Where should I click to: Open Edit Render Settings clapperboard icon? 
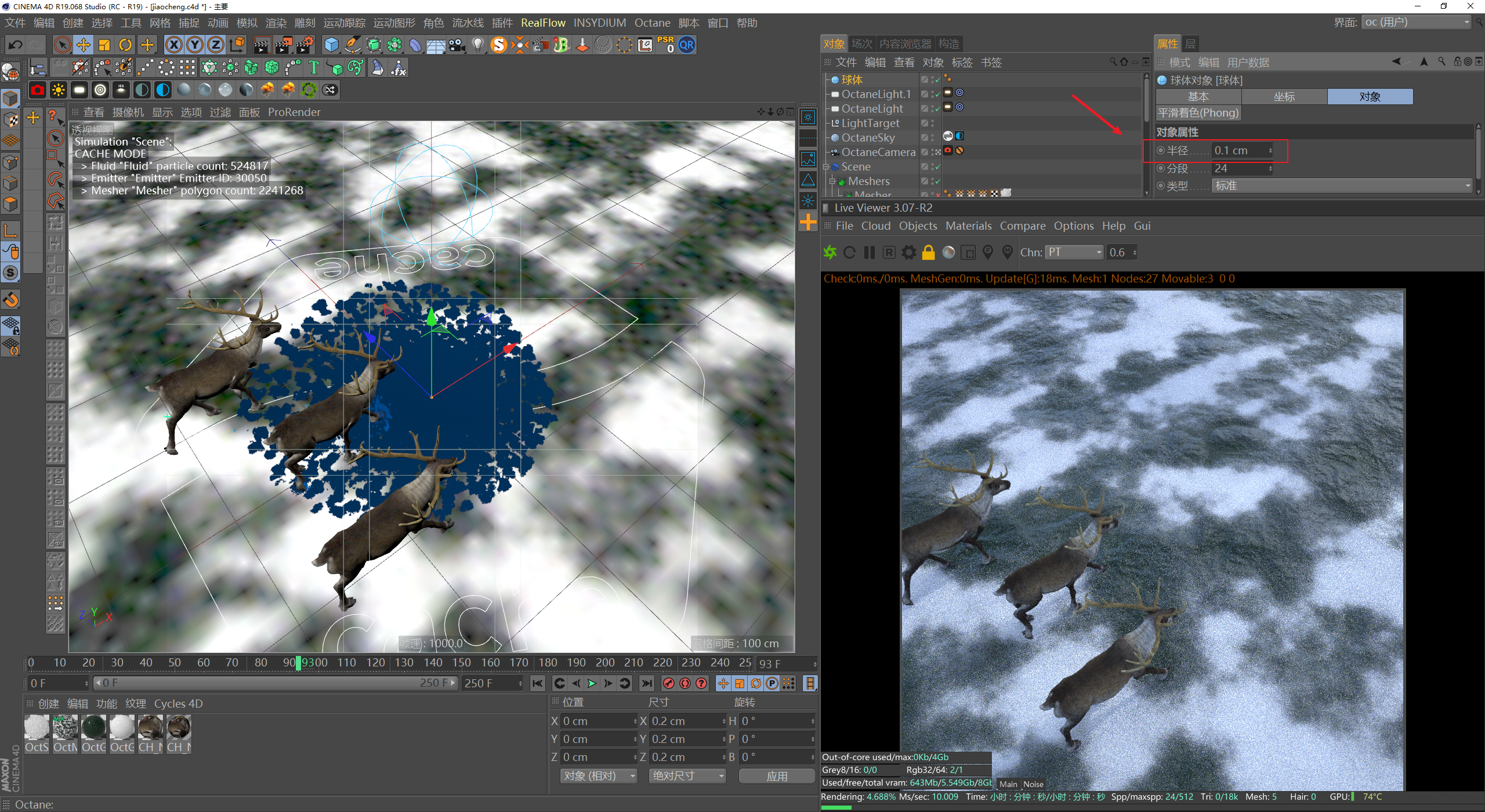305,45
